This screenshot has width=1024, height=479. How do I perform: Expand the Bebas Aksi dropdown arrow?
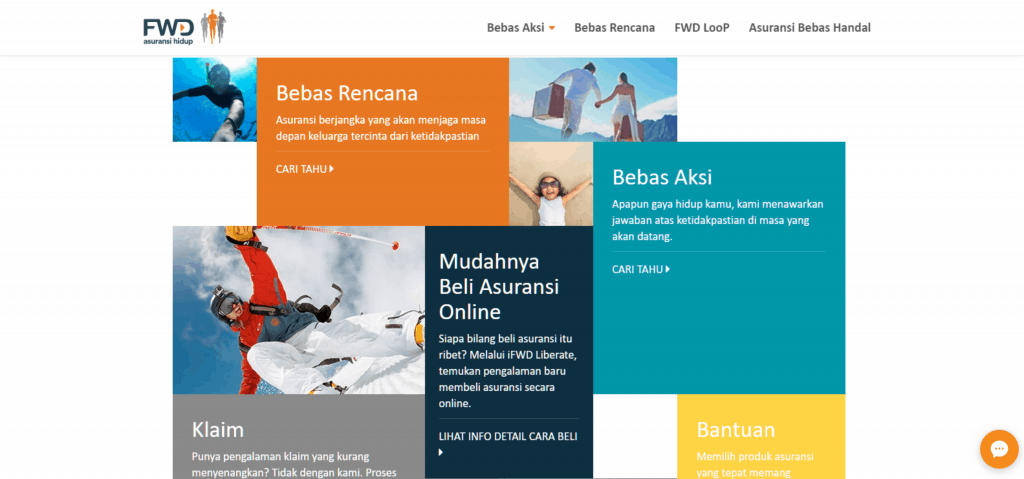[551, 28]
